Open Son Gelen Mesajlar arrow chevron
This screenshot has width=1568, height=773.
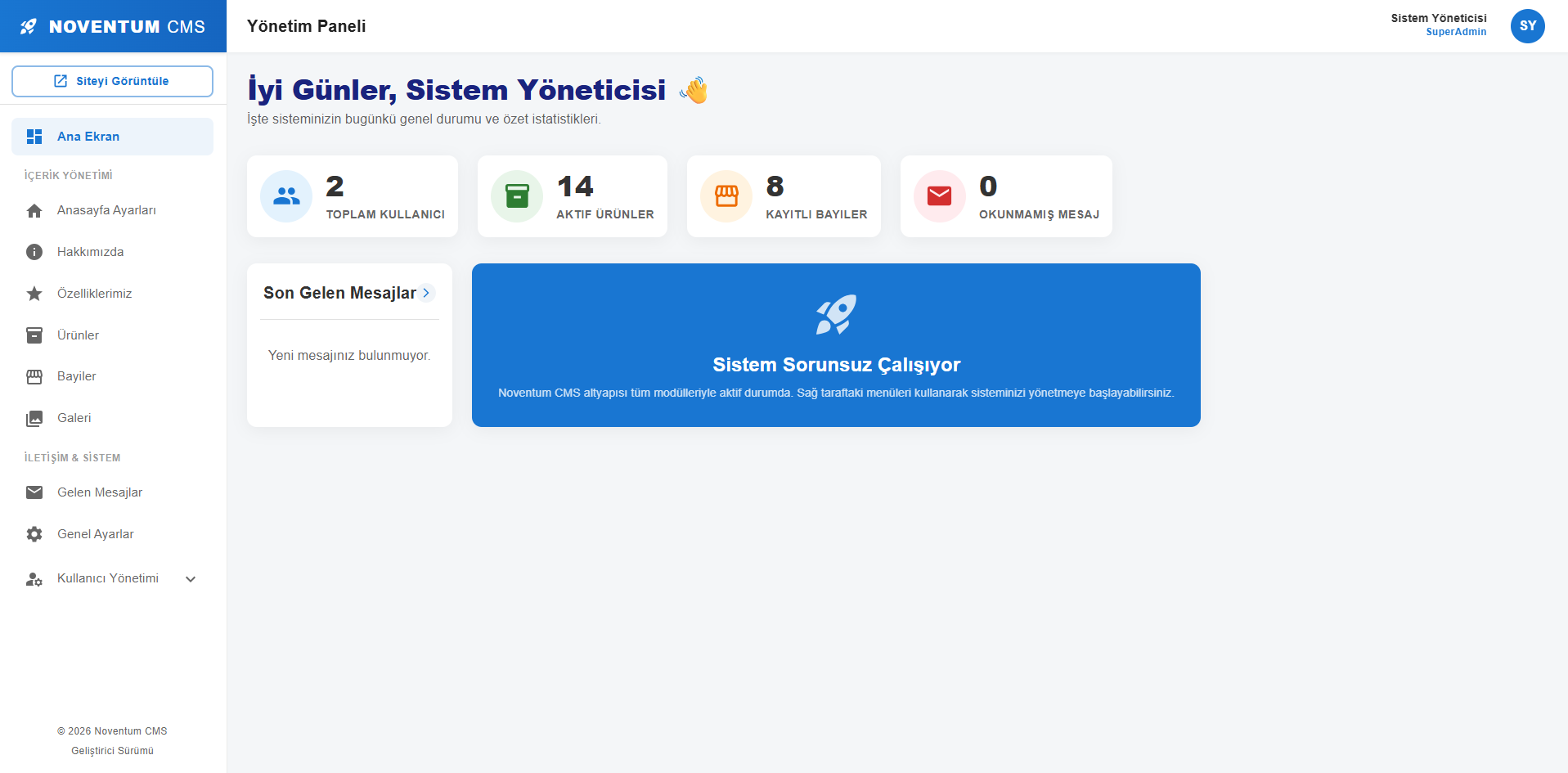click(x=426, y=293)
